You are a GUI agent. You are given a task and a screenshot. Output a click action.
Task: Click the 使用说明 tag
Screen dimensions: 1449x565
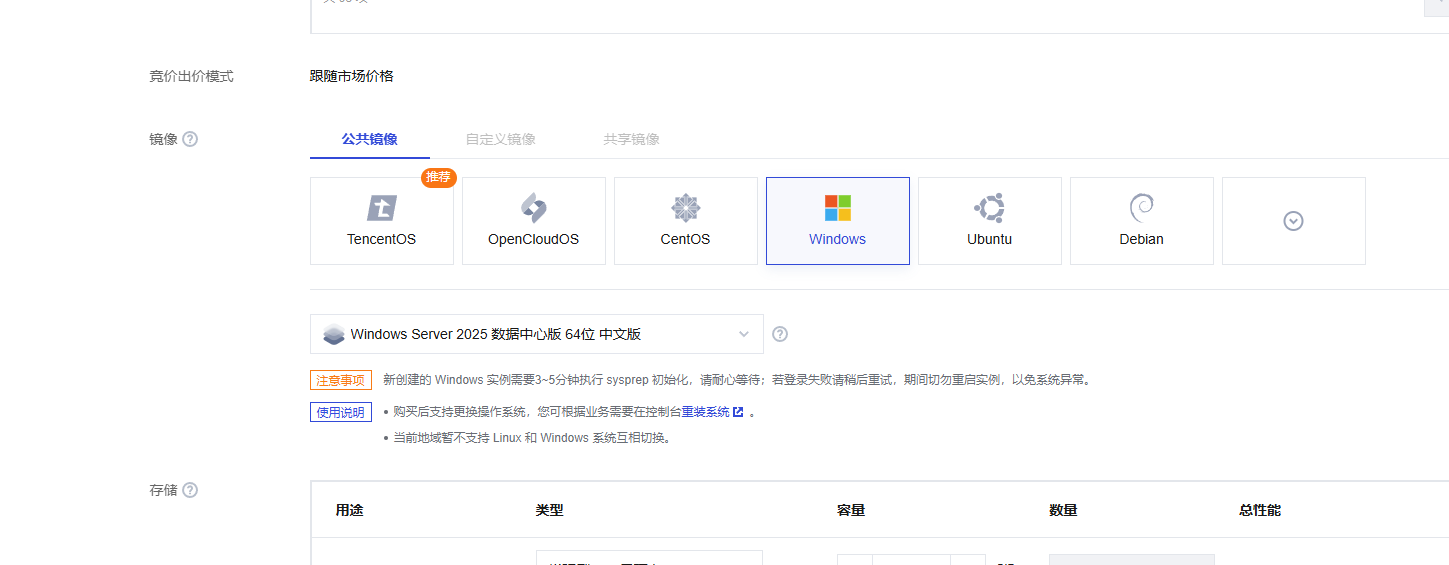pyautogui.click(x=341, y=412)
